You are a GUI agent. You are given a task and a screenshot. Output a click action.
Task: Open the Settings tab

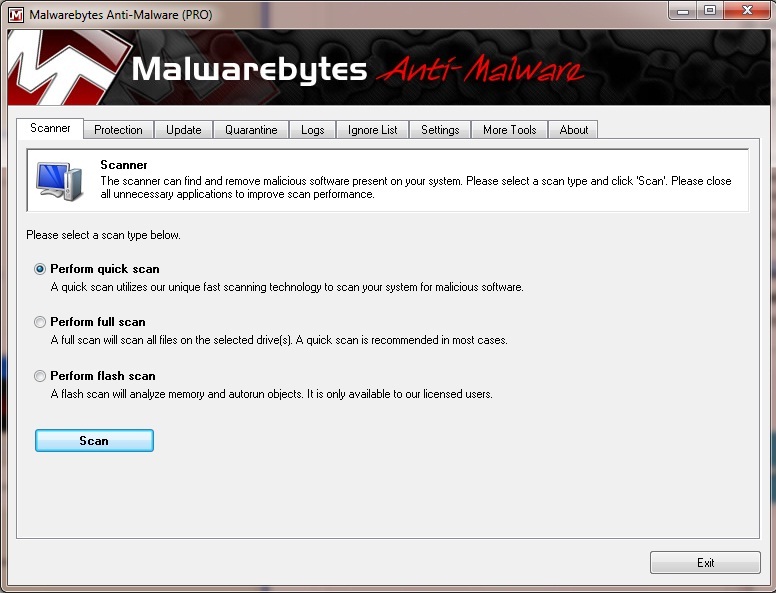[x=440, y=130]
